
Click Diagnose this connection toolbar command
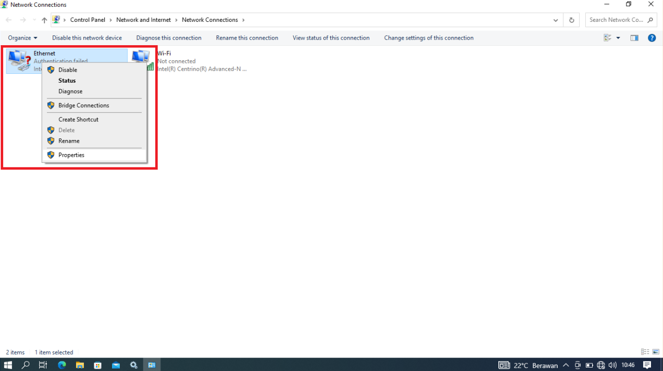click(169, 38)
